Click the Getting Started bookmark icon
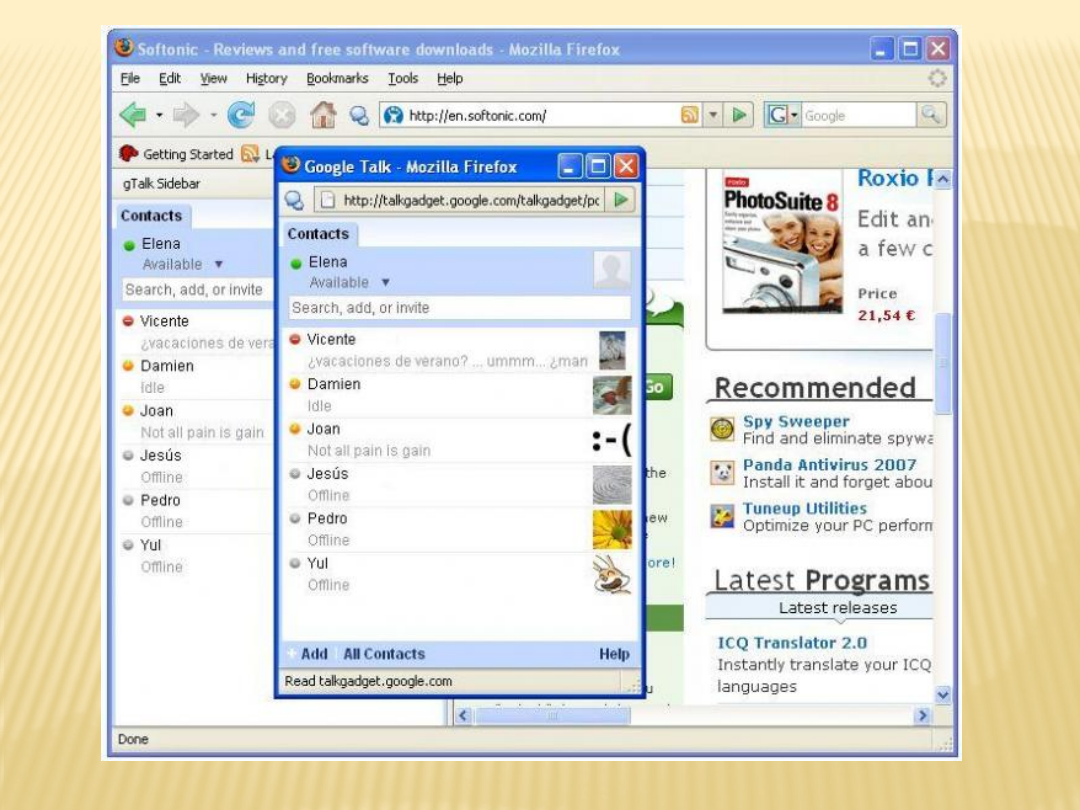 pos(128,153)
